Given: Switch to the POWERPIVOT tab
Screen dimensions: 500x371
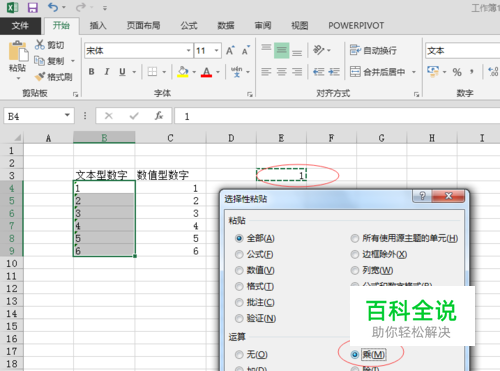Looking at the screenshot, I should 356,26.
